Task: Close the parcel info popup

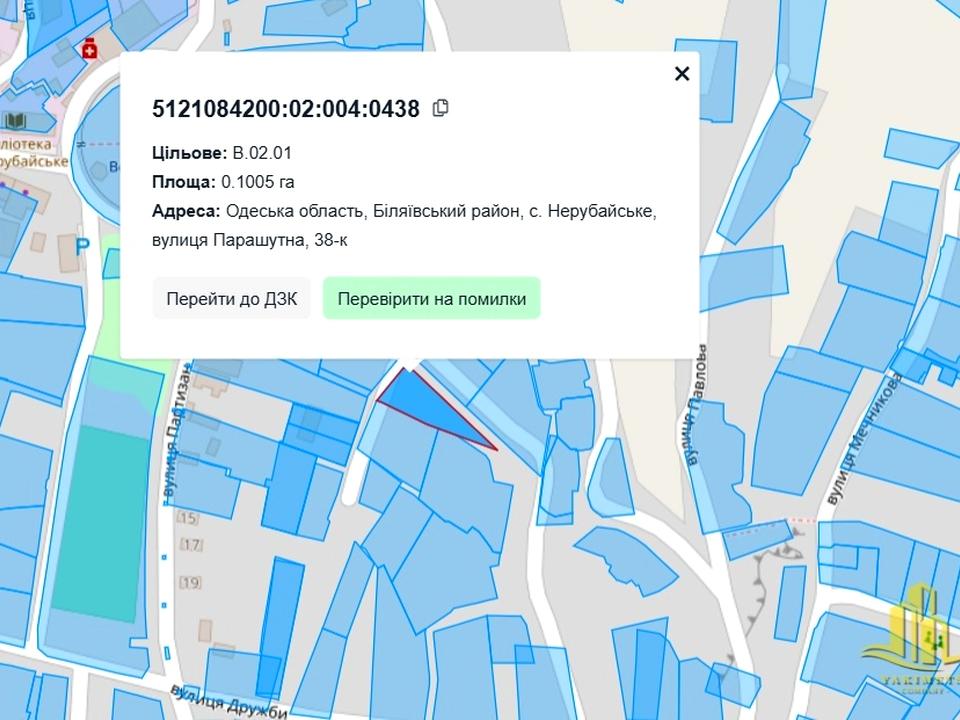Action: click(x=682, y=74)
